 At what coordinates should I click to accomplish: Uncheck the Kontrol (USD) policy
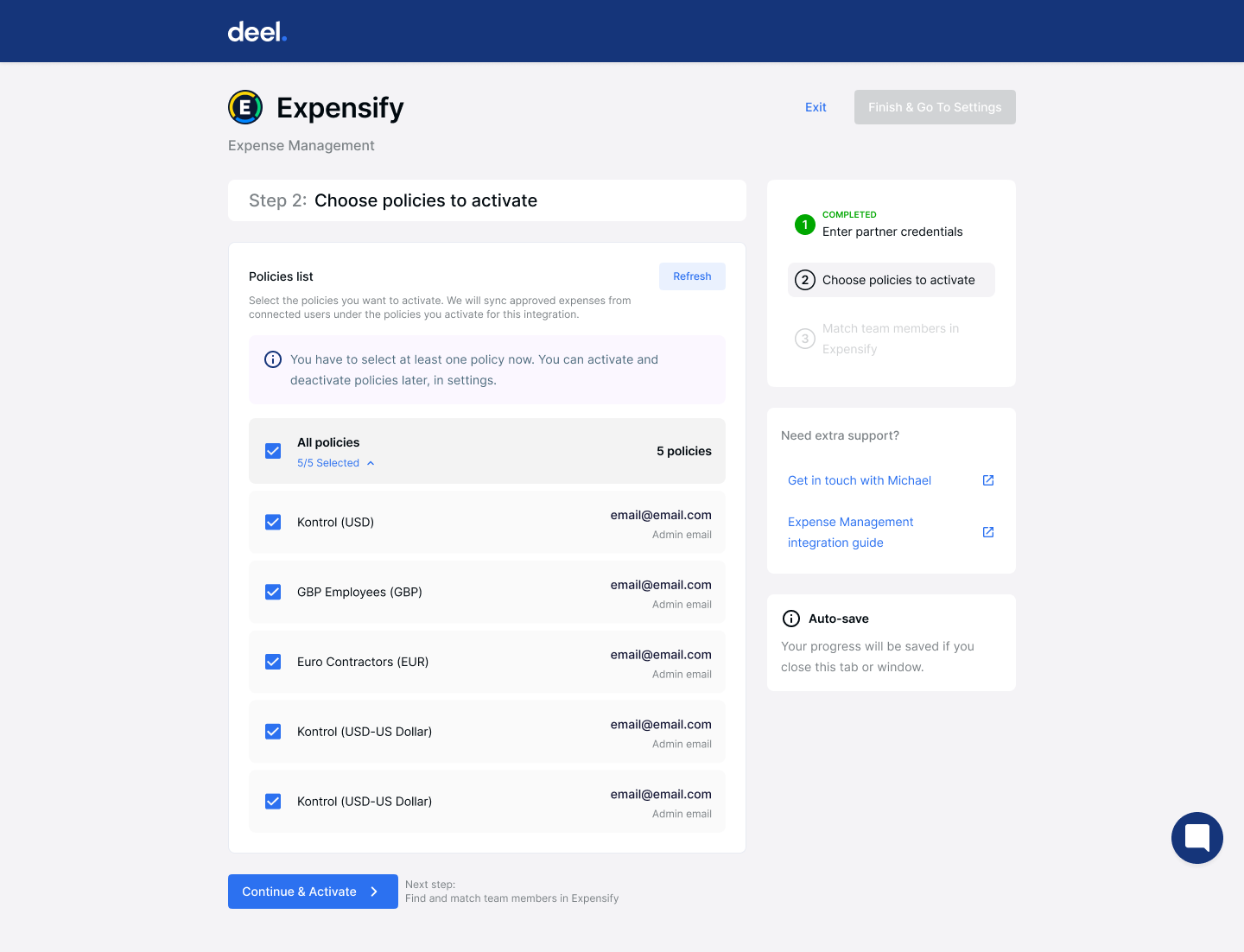(x=273, y=522)
